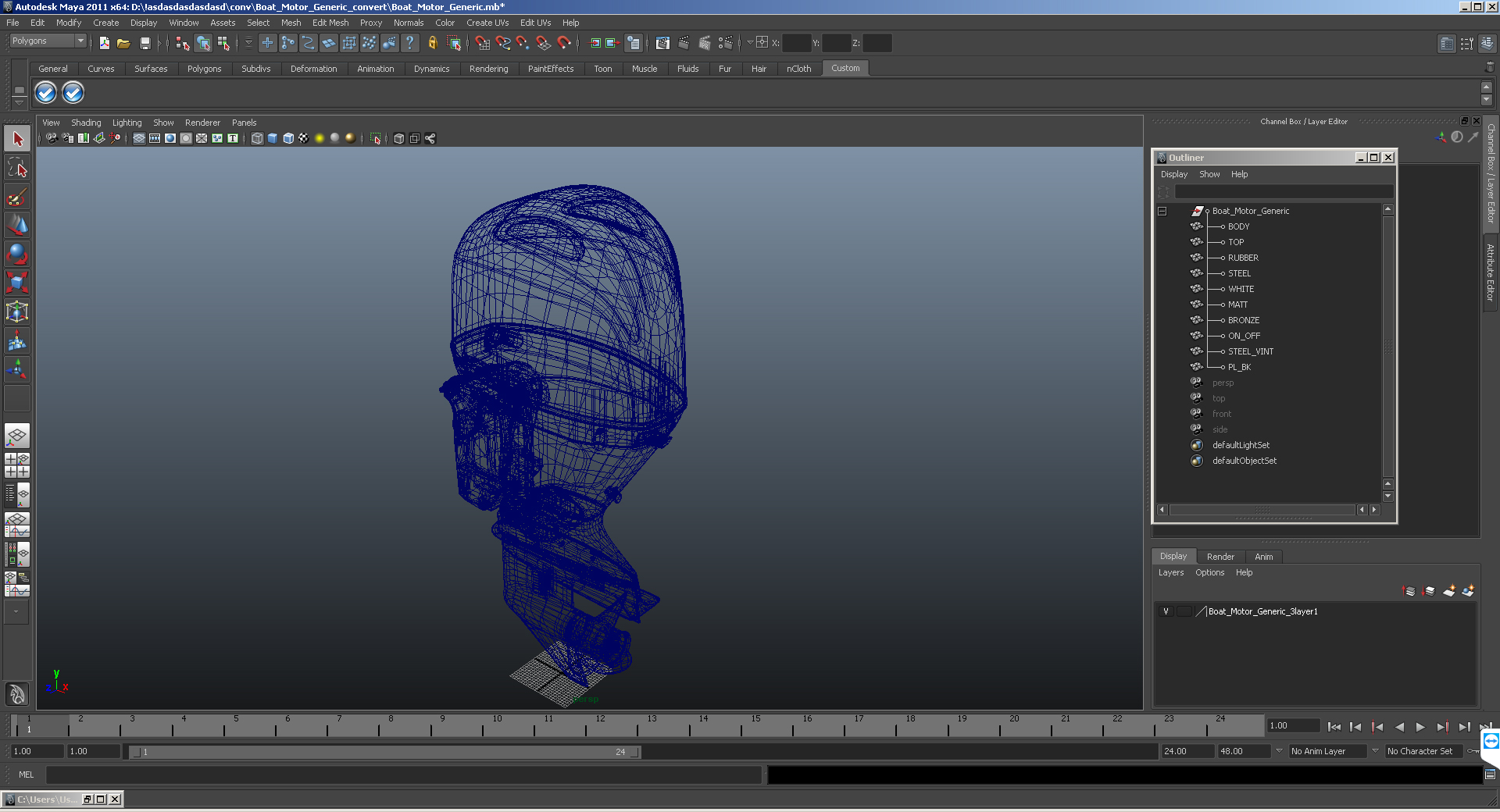Open the viewport Shading menu
Image resolution: width=1500 pixels, height=812 pixels.
[x=86, y=123]
